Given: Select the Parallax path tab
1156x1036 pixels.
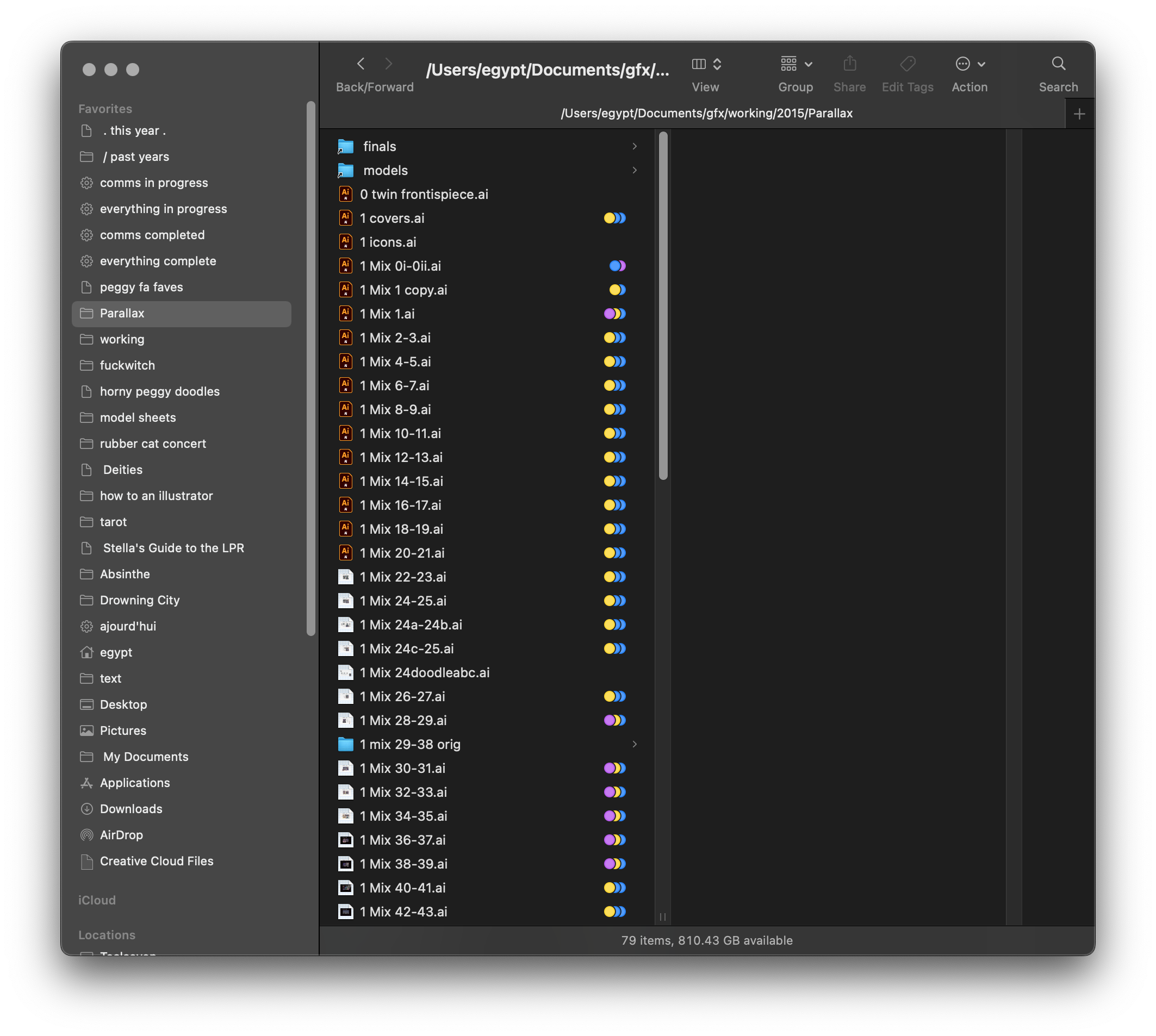Looking at the screenshot, I should [x=706, y=113].
